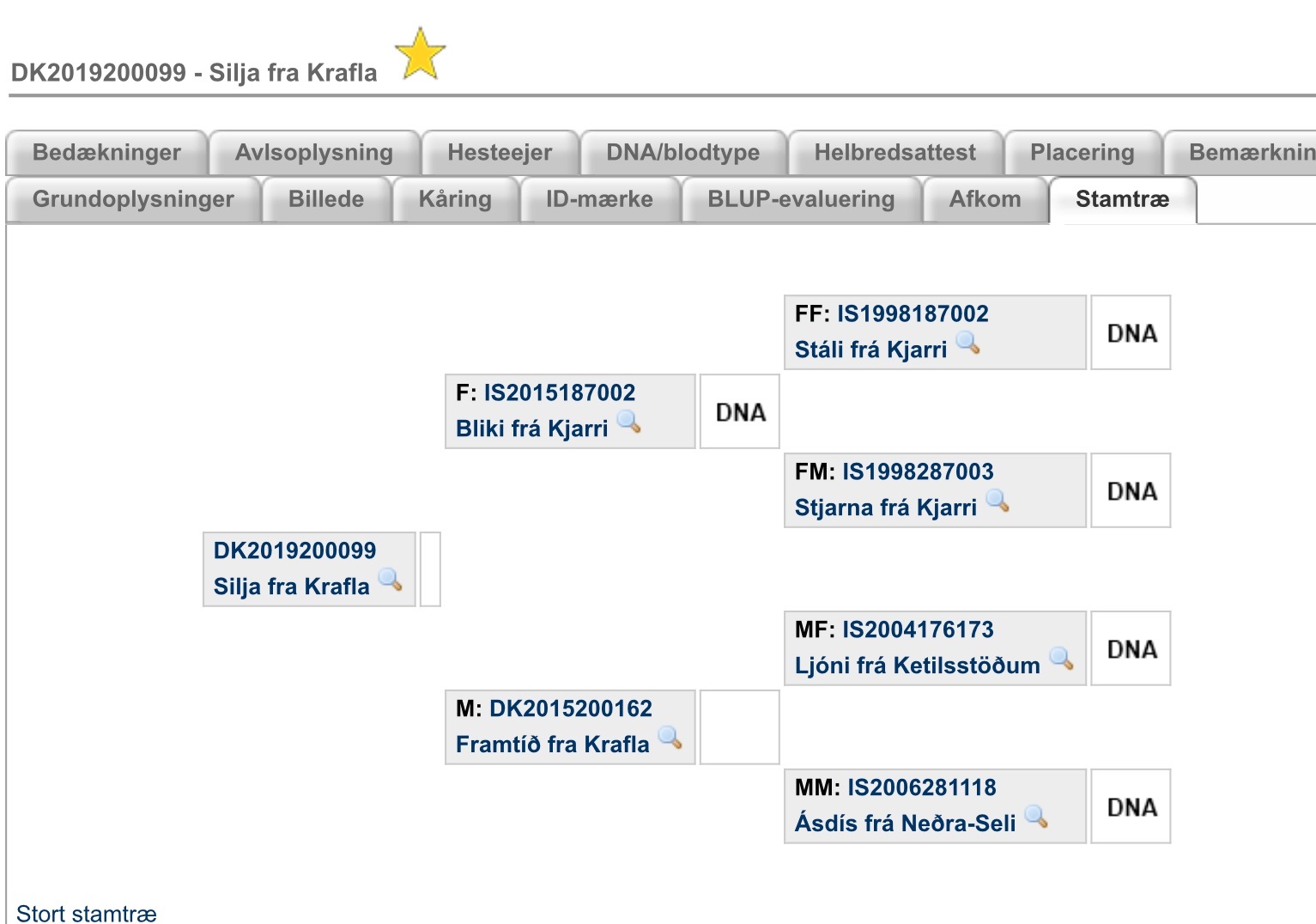Click magnifier icon next to Stáli frá Kjarri

pos(968,343)
